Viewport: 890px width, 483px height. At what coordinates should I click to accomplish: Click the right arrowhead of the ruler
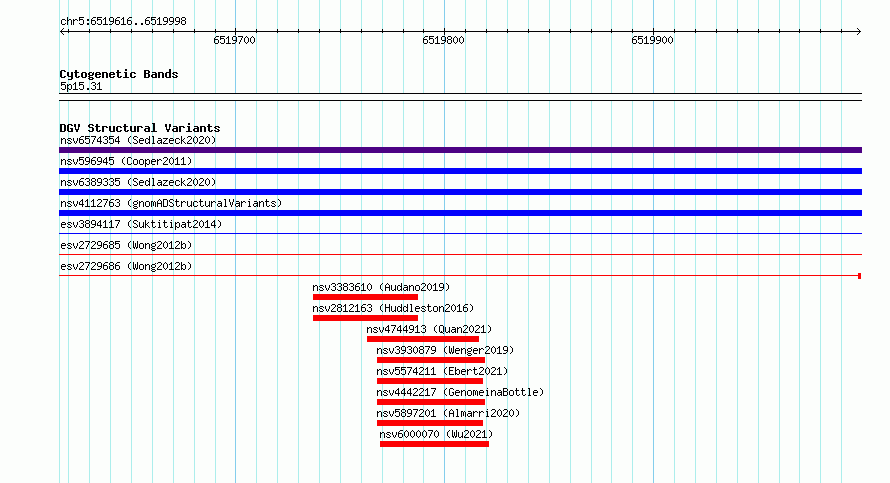[859, 32]
